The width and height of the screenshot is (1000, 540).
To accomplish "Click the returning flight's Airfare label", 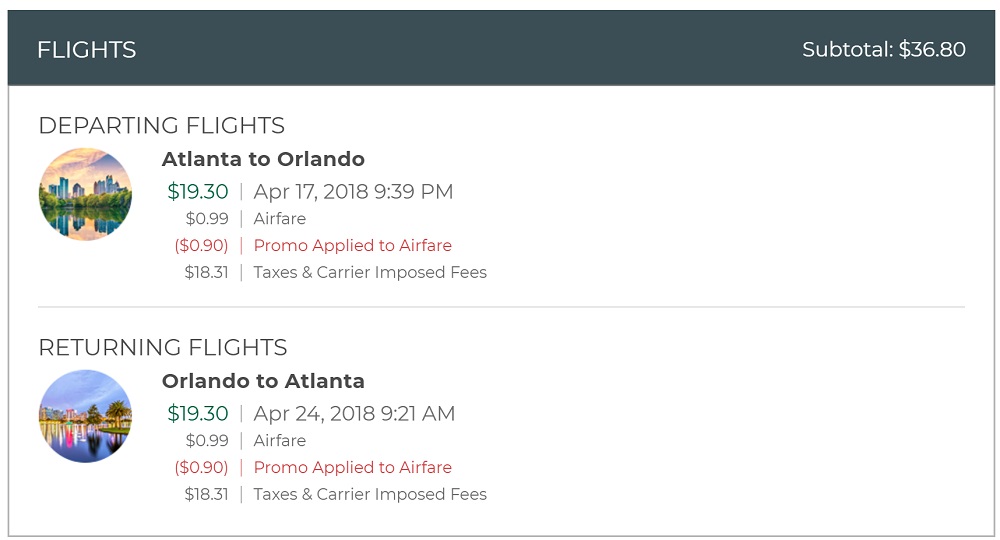I will coord(280,440).
